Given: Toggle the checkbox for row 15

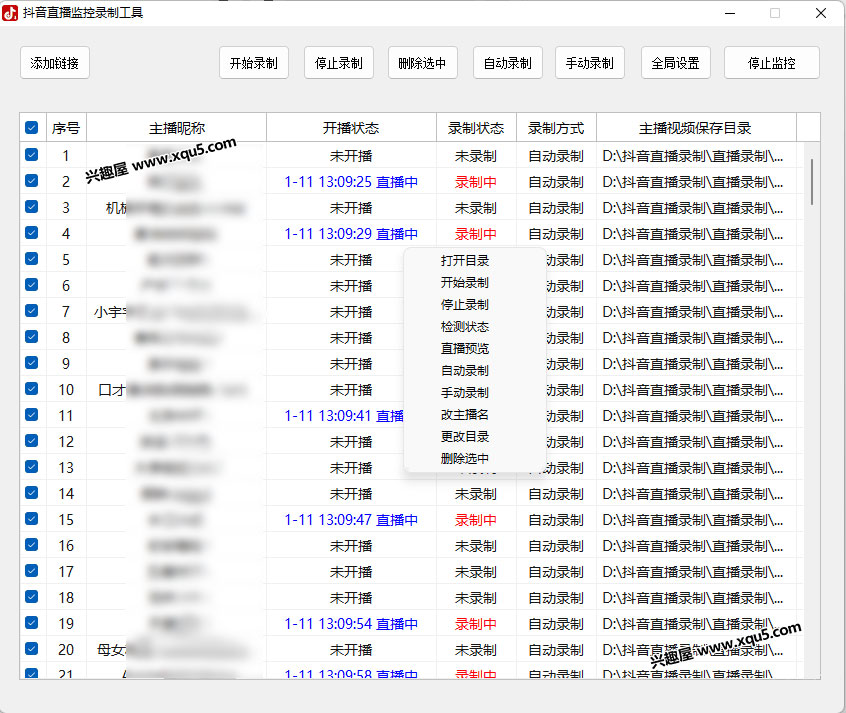Looking at the screenshot, I should click(x=32, y=519).
